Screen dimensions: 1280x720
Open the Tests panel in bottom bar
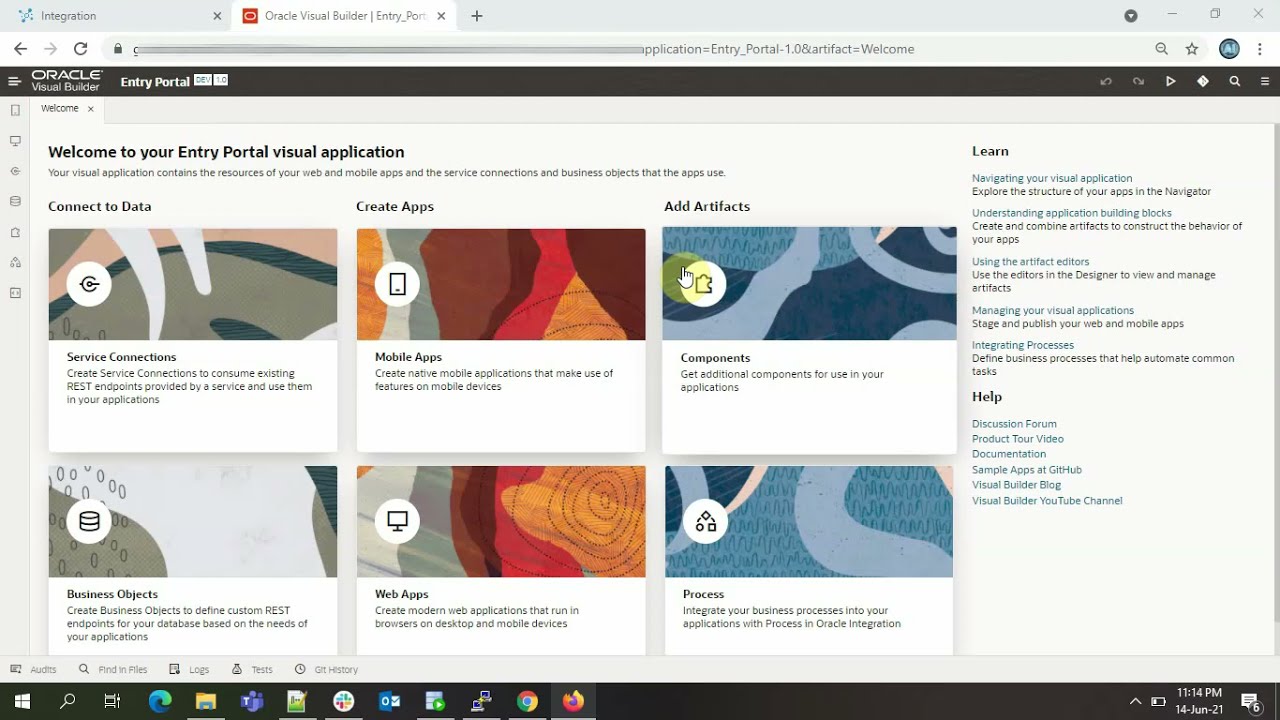(x=252, y=669)
